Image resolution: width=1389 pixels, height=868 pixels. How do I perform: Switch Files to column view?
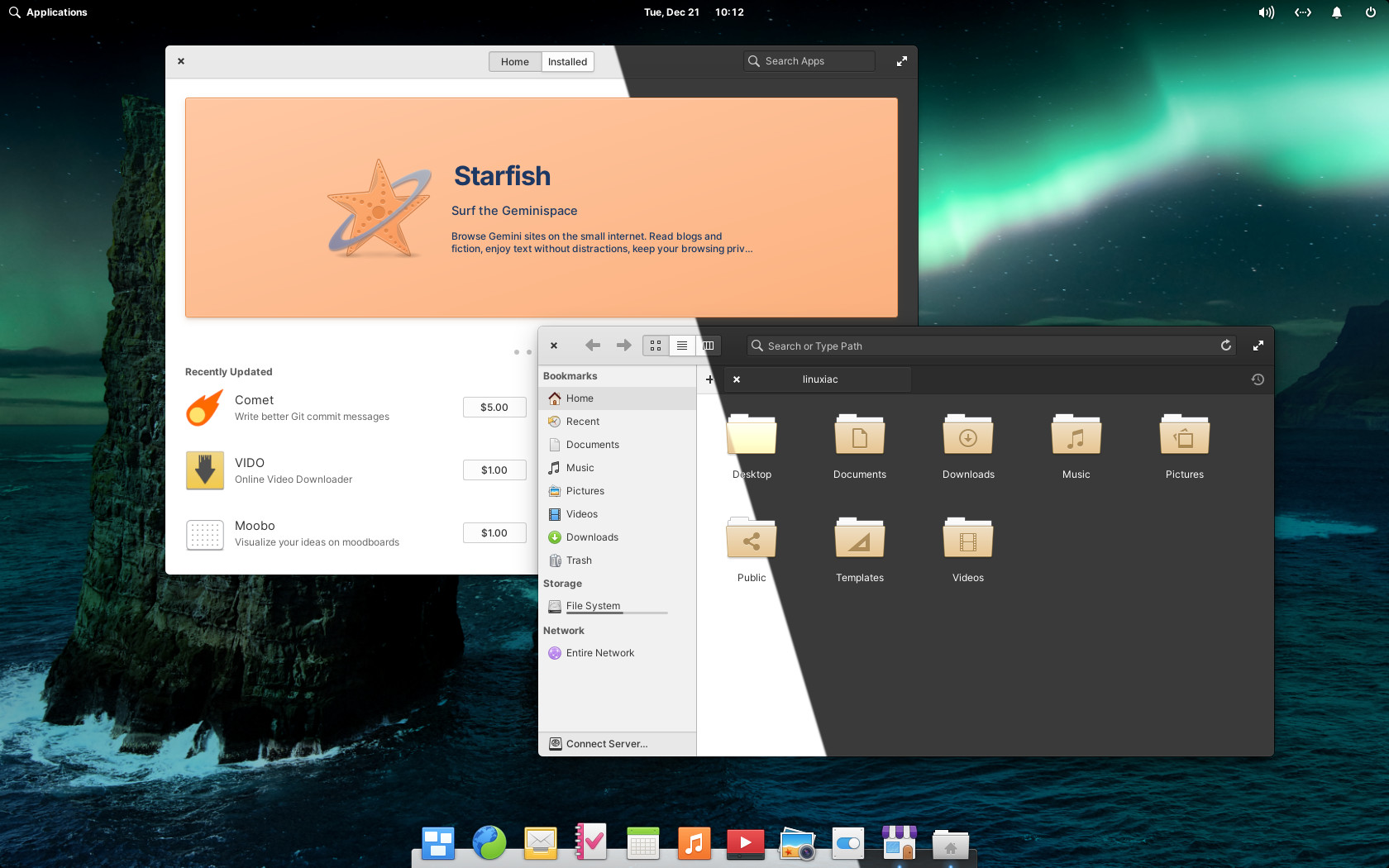click(x=708, y=346)
